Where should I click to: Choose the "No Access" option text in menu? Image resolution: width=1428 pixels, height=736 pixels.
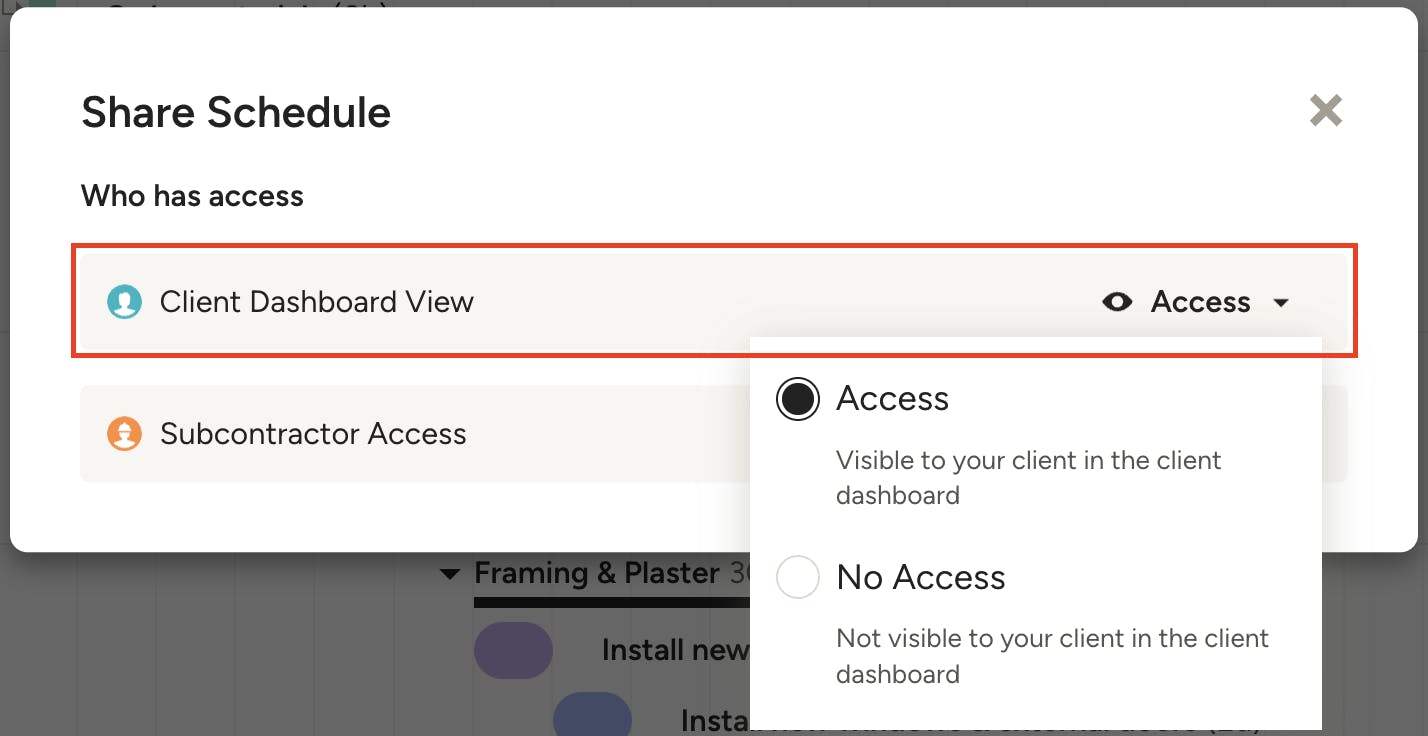[x=920, y=577]
